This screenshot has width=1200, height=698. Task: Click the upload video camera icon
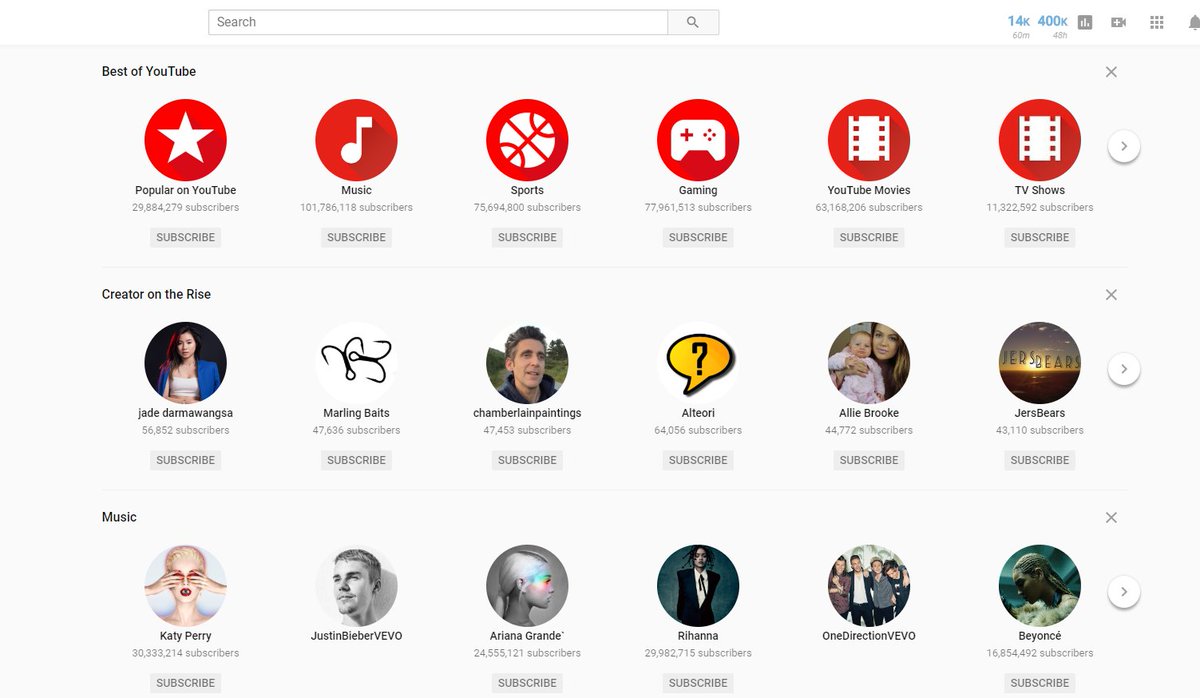[x=1118, y=22]
